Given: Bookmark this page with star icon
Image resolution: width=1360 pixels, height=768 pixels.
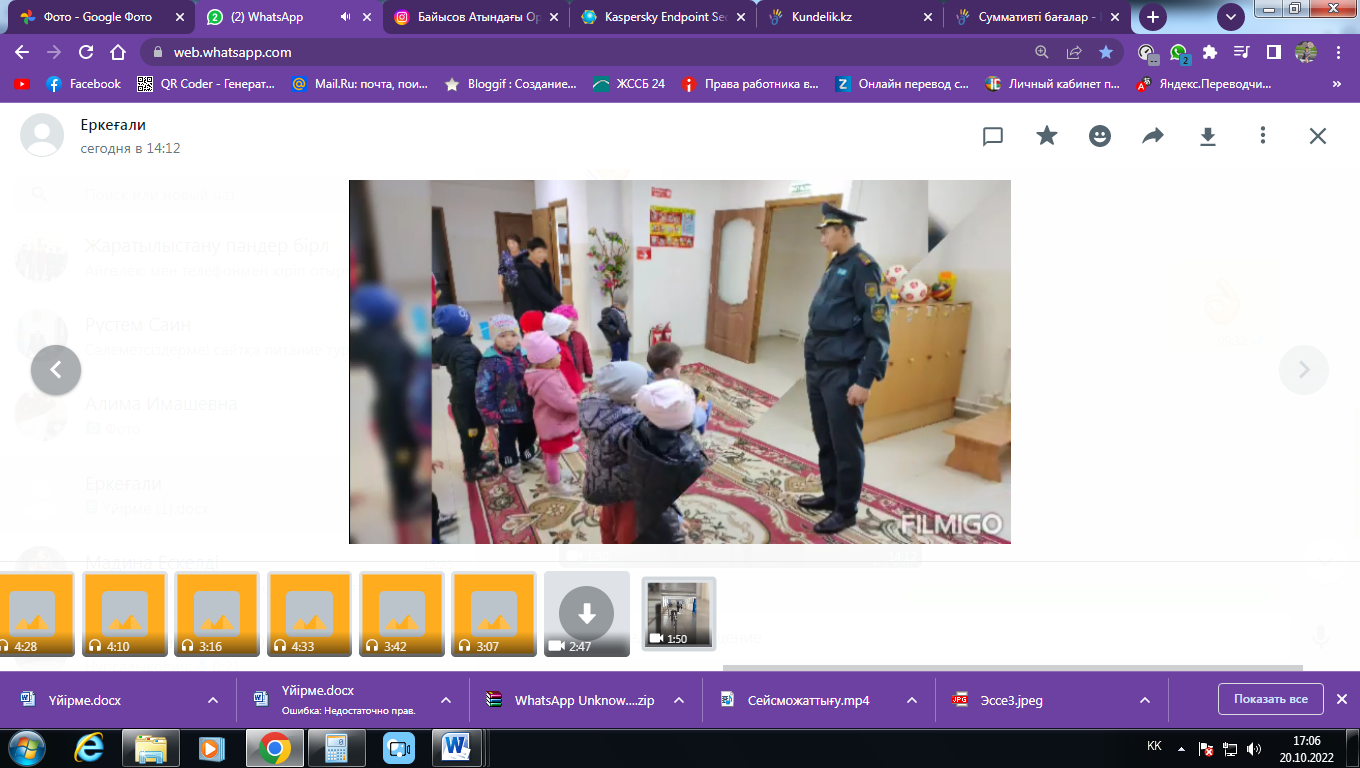Looking at the screenshot, I should [x=1106, y=52].
